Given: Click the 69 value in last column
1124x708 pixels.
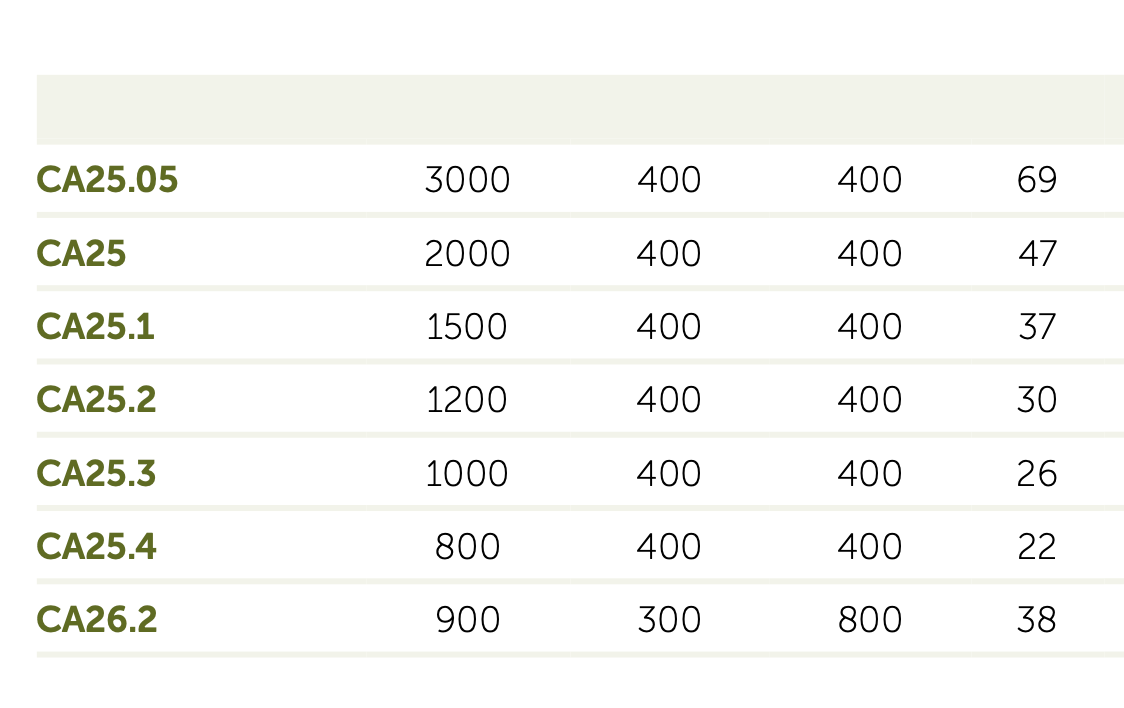Looking at the screenshot, I should 1037,181.
